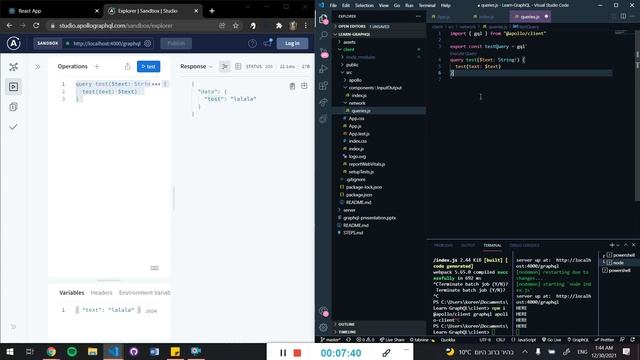The height and width of the screenshot is (360, 640).
Task: Click the Explorer panel ellipsis menu
Action: tap(418, 16)
